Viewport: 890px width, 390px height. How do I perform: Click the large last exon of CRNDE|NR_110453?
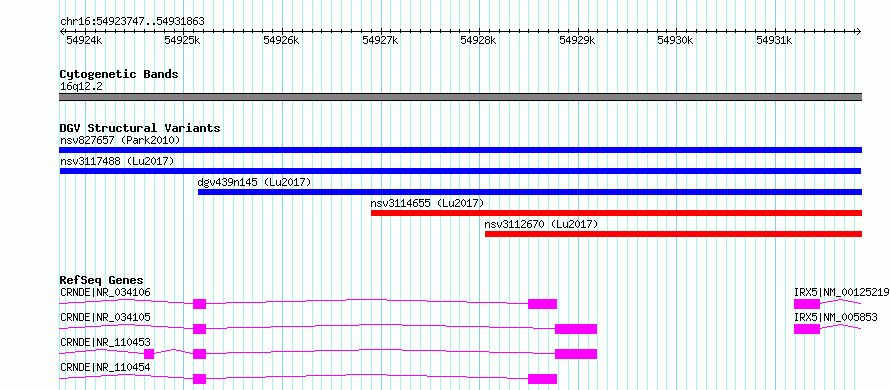tap(576, 354)
